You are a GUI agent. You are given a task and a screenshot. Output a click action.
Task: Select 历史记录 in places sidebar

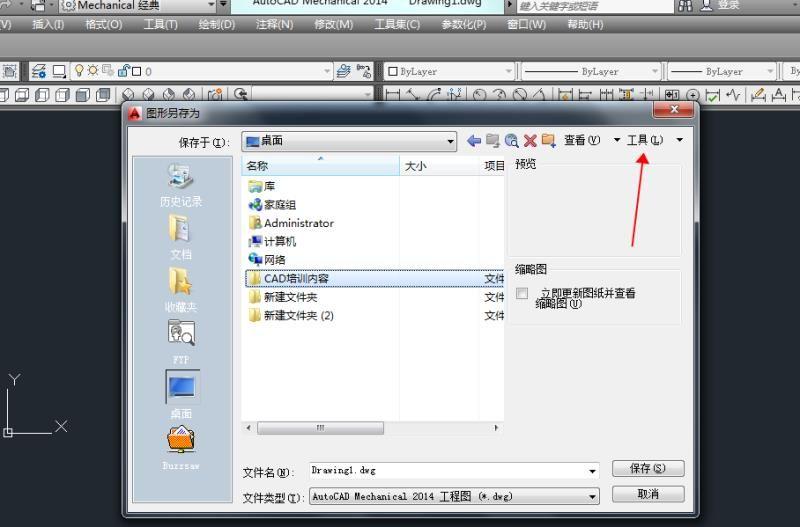pyautogui.click(x=181, y=186)
